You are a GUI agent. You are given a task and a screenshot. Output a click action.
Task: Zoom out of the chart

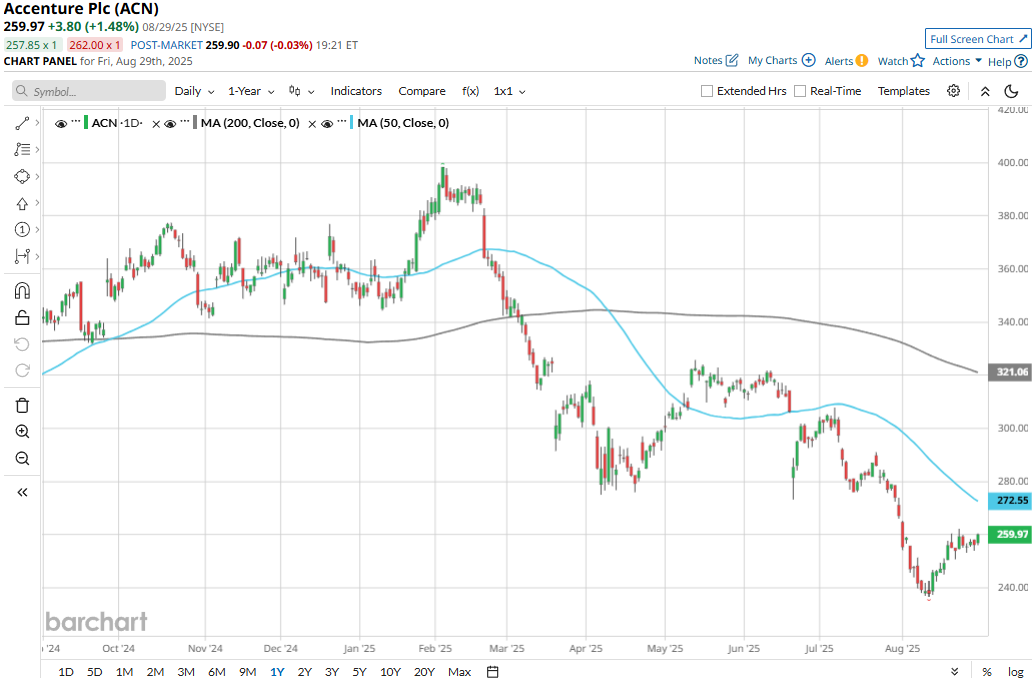(22, 458)
